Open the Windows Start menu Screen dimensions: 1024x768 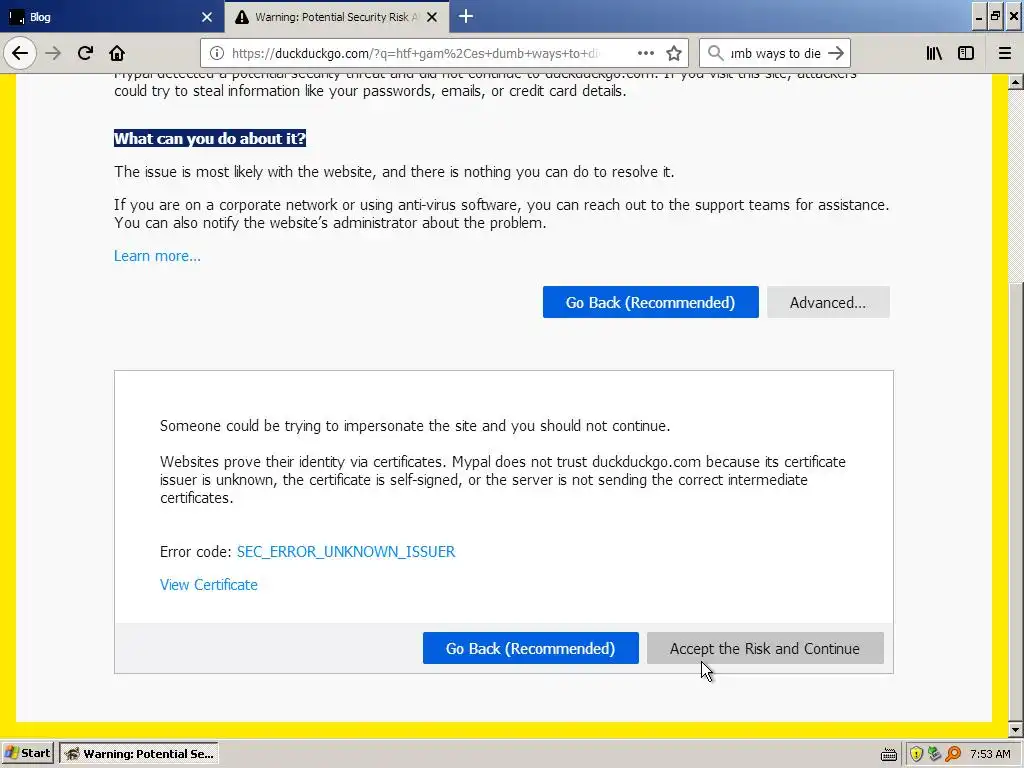[x=27, y=754]
